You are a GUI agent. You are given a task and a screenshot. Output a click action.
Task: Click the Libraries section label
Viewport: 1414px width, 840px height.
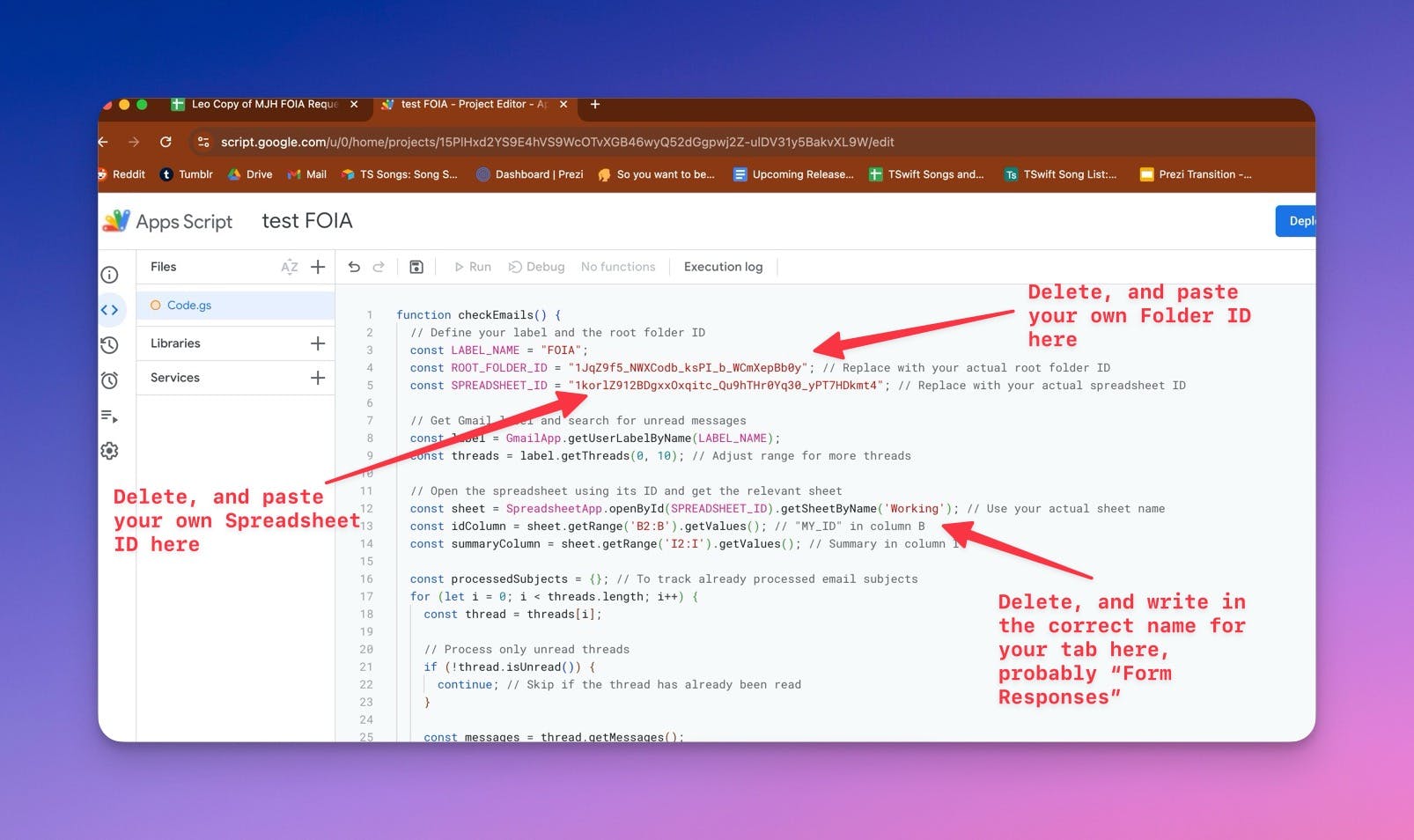(x=175, y=343)
